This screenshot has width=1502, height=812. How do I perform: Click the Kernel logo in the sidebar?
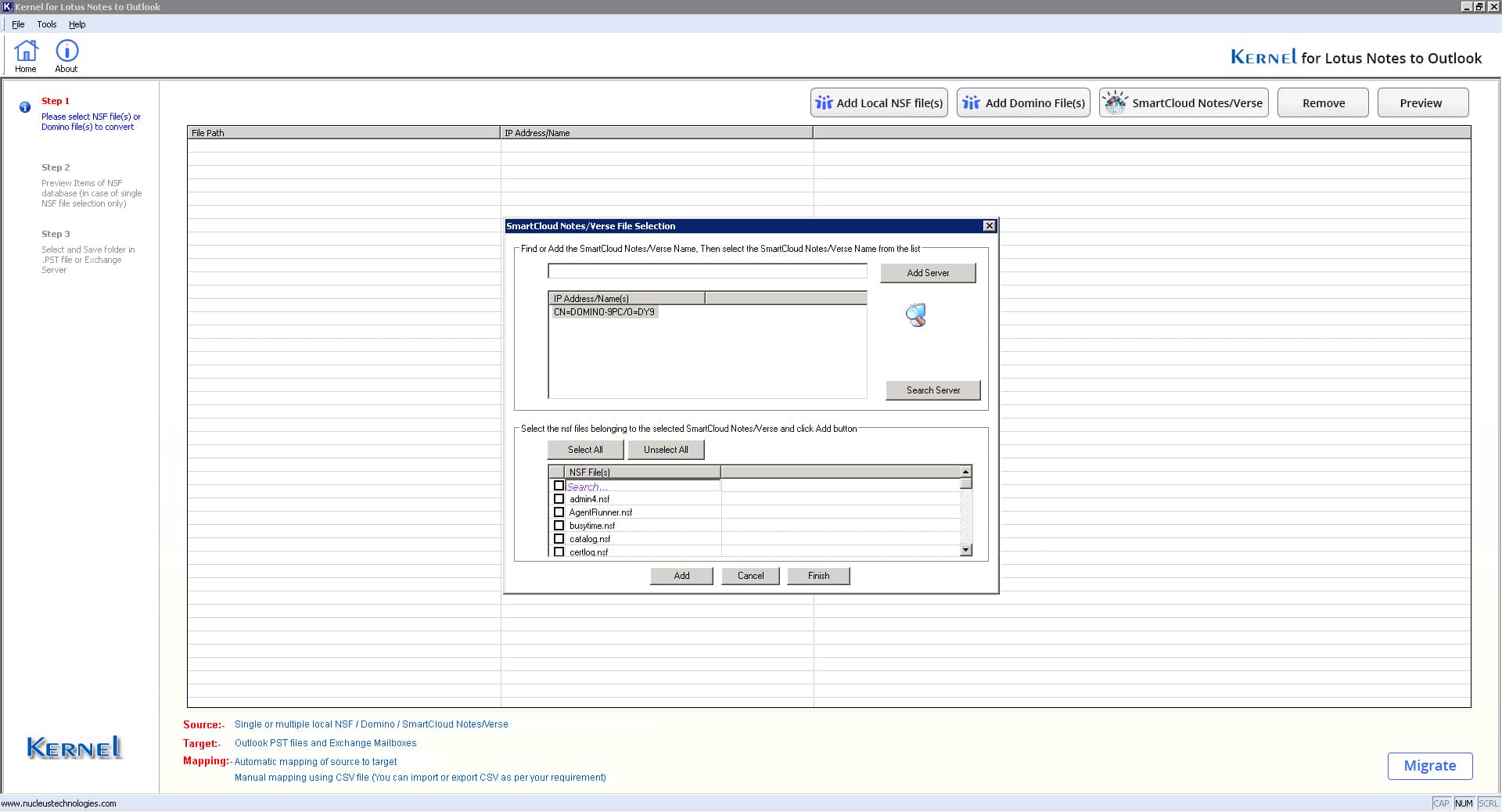click(74, 748)
